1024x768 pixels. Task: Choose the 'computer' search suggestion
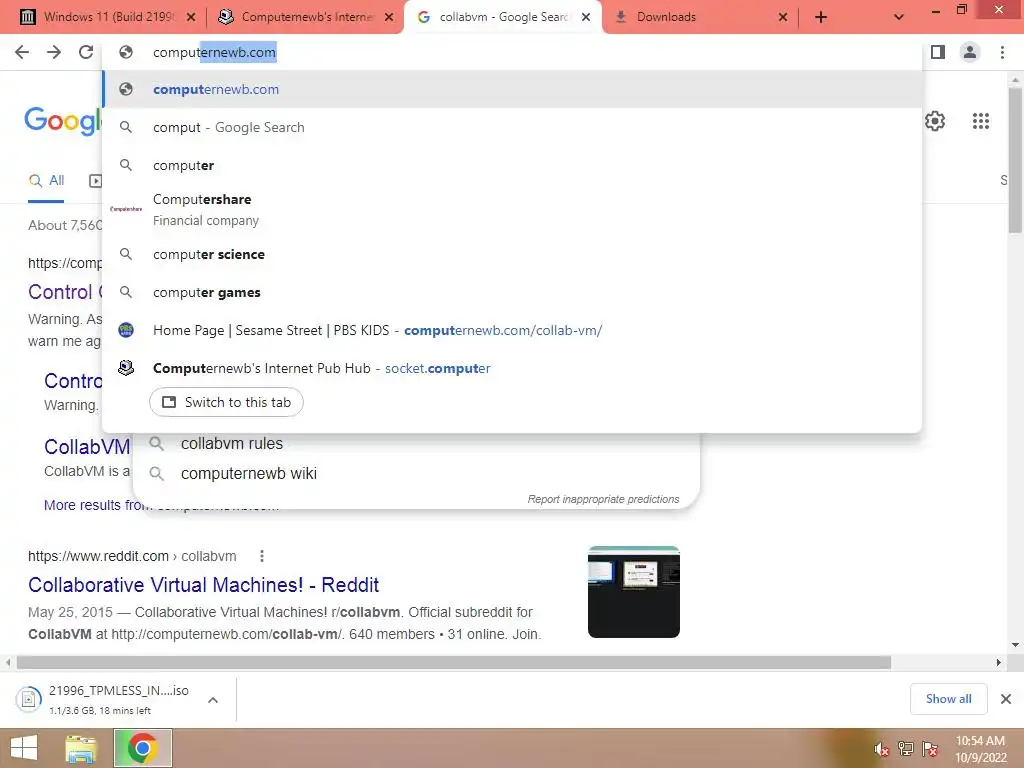point(512,165)
